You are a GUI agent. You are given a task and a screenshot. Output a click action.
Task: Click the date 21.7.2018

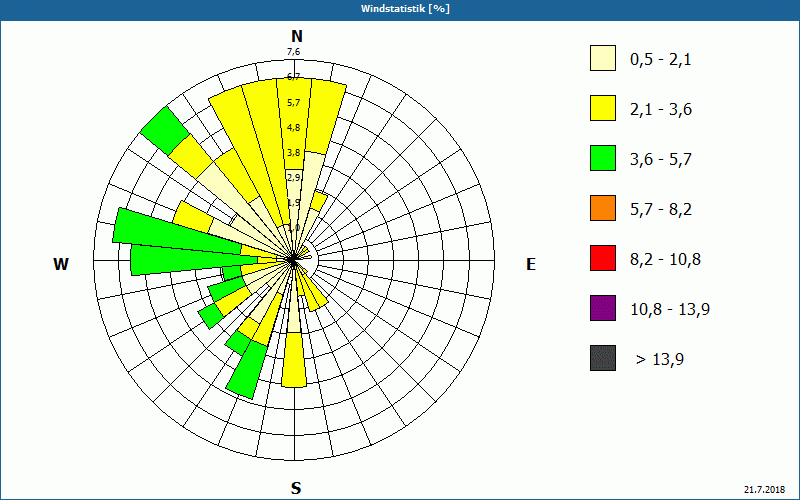764,490
